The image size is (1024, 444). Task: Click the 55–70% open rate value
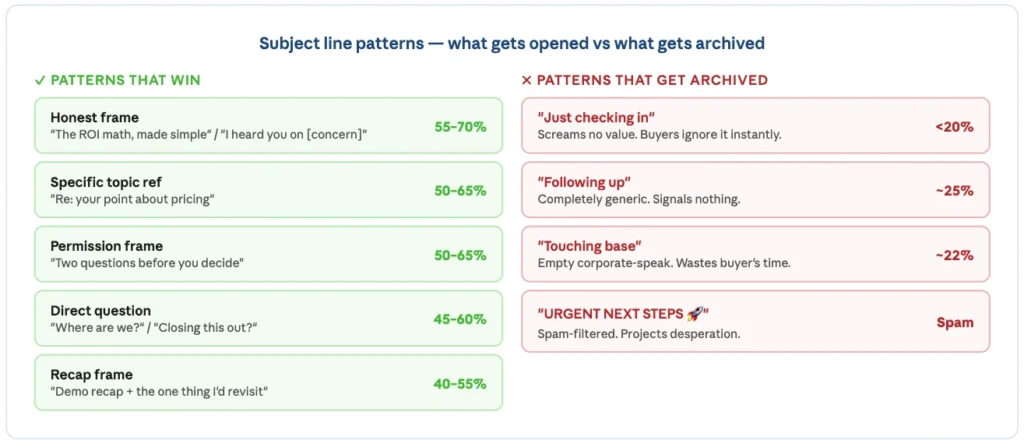pos(460,127)
